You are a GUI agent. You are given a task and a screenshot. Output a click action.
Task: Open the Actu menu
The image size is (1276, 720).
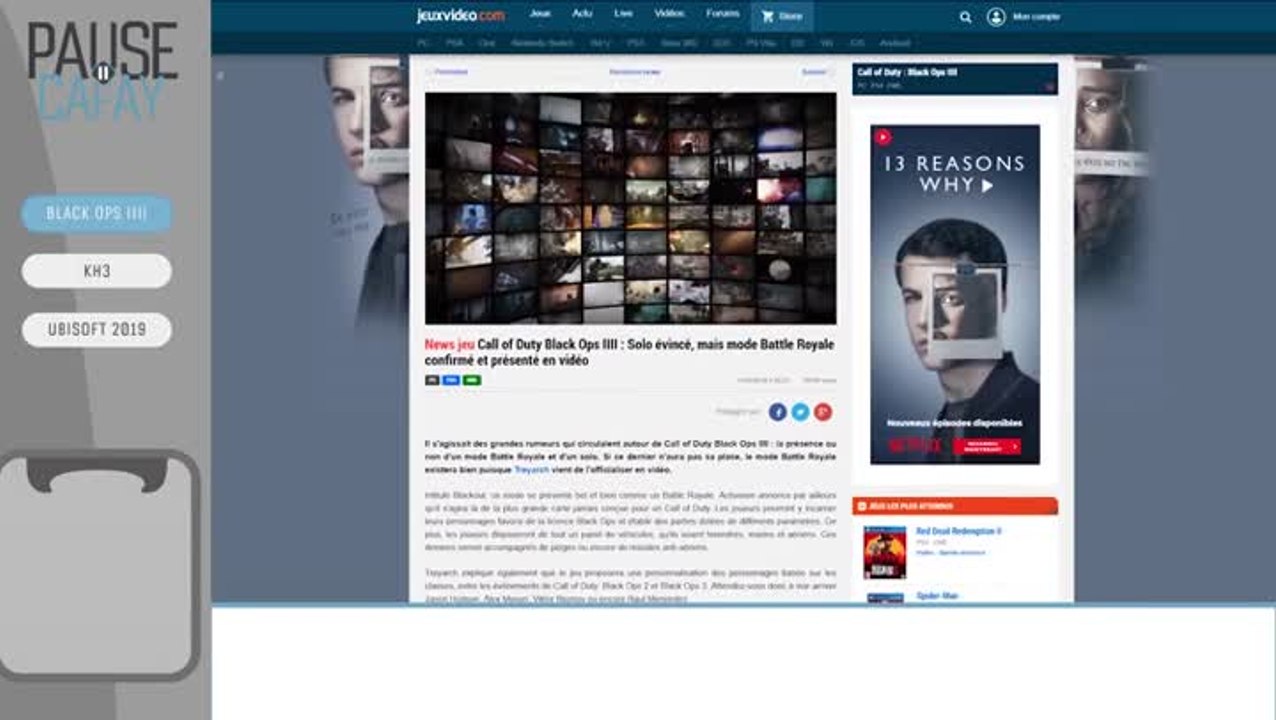pyautogui.click(x=582, y=14)
